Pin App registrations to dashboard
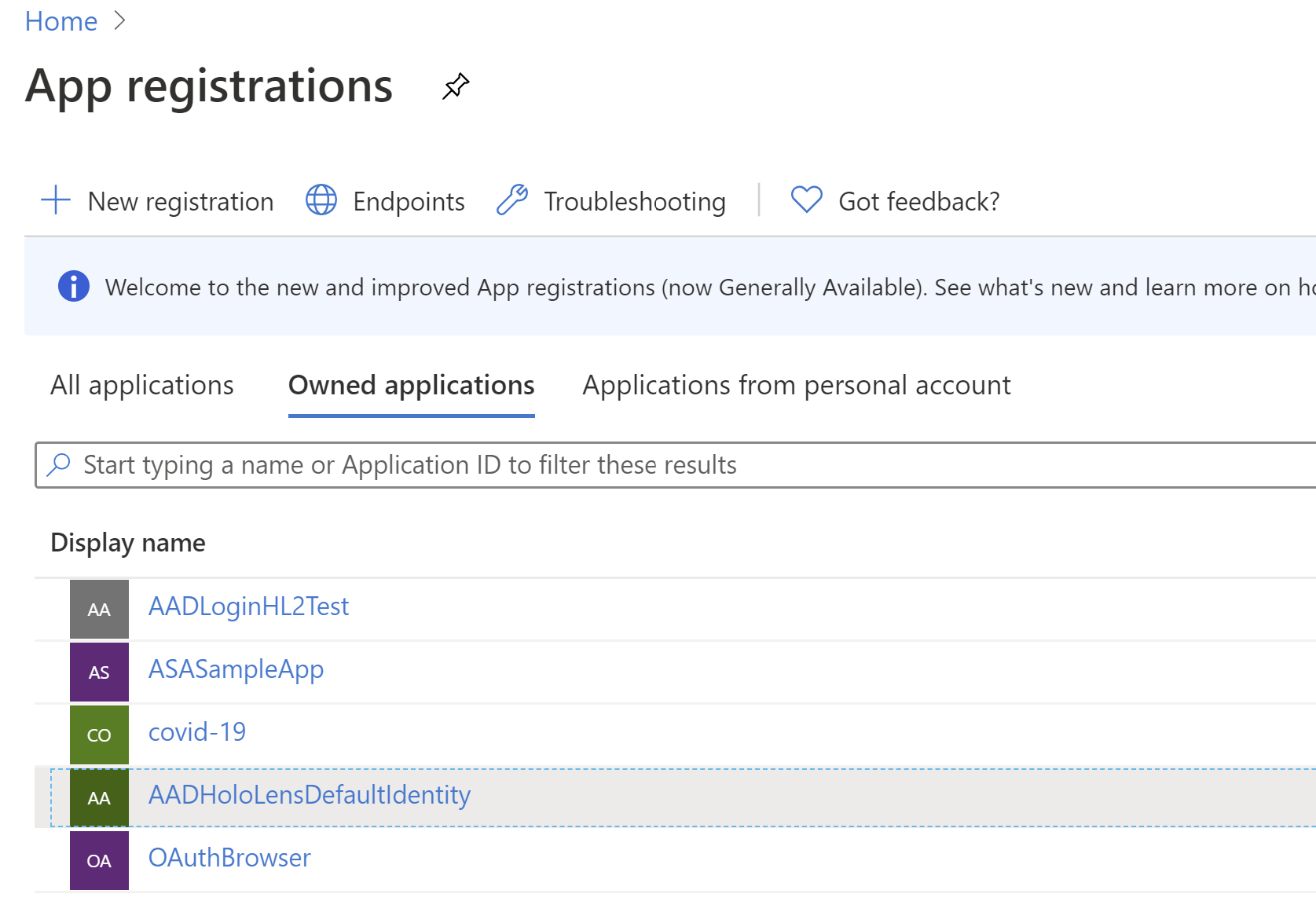This screenshot has width=1316, height=905. tap(456, 86)
